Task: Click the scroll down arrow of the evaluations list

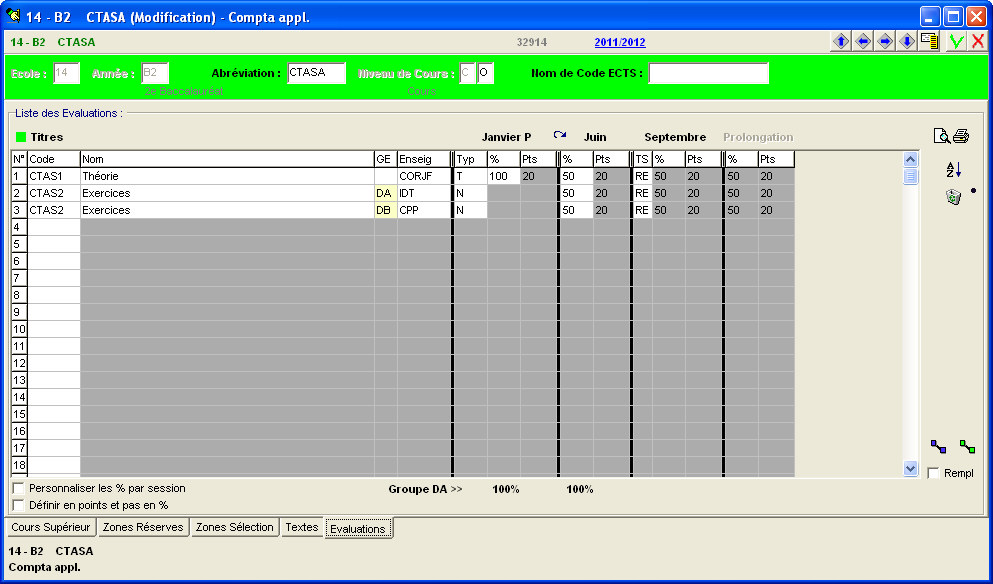Action: [911, 469]
